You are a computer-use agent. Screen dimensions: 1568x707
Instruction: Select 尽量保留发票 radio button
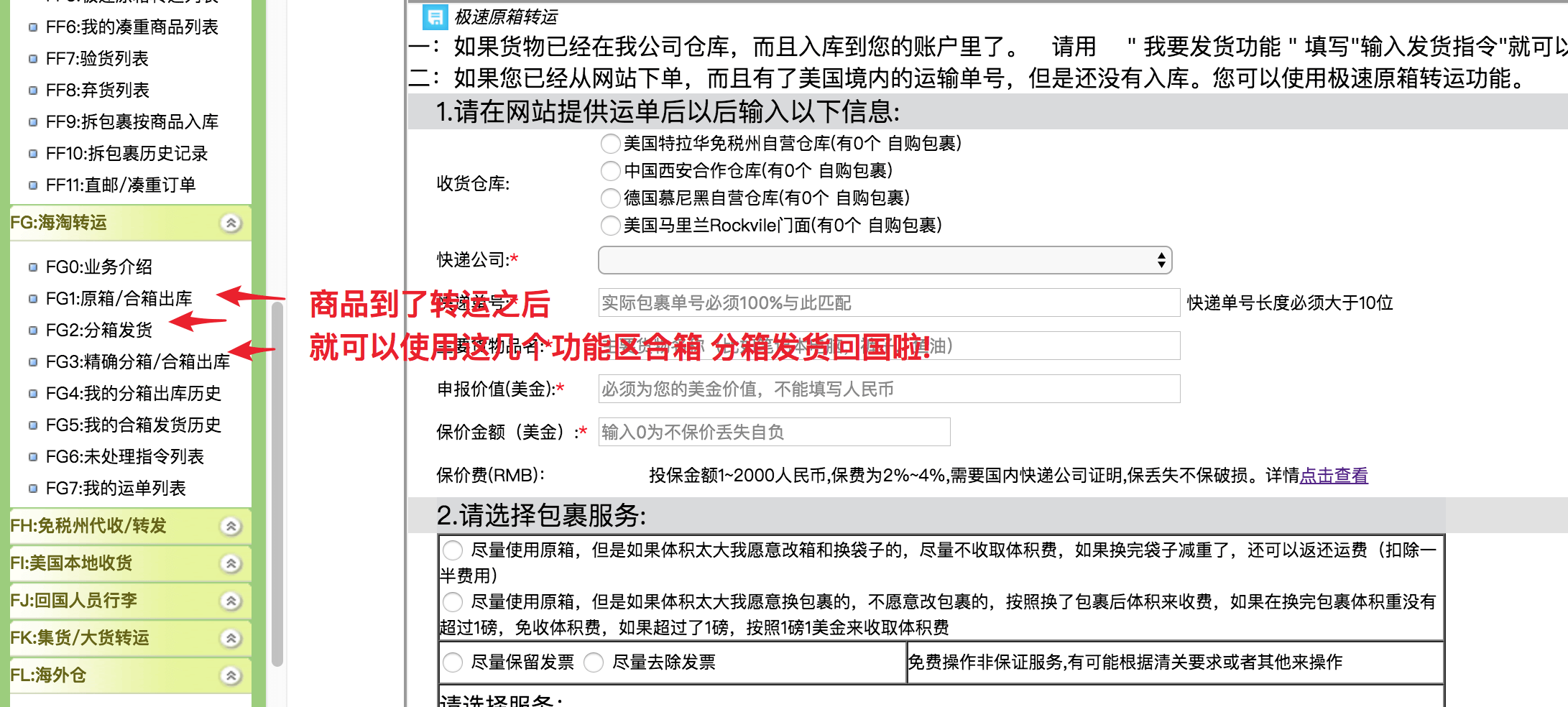click(x=453, y=662)
